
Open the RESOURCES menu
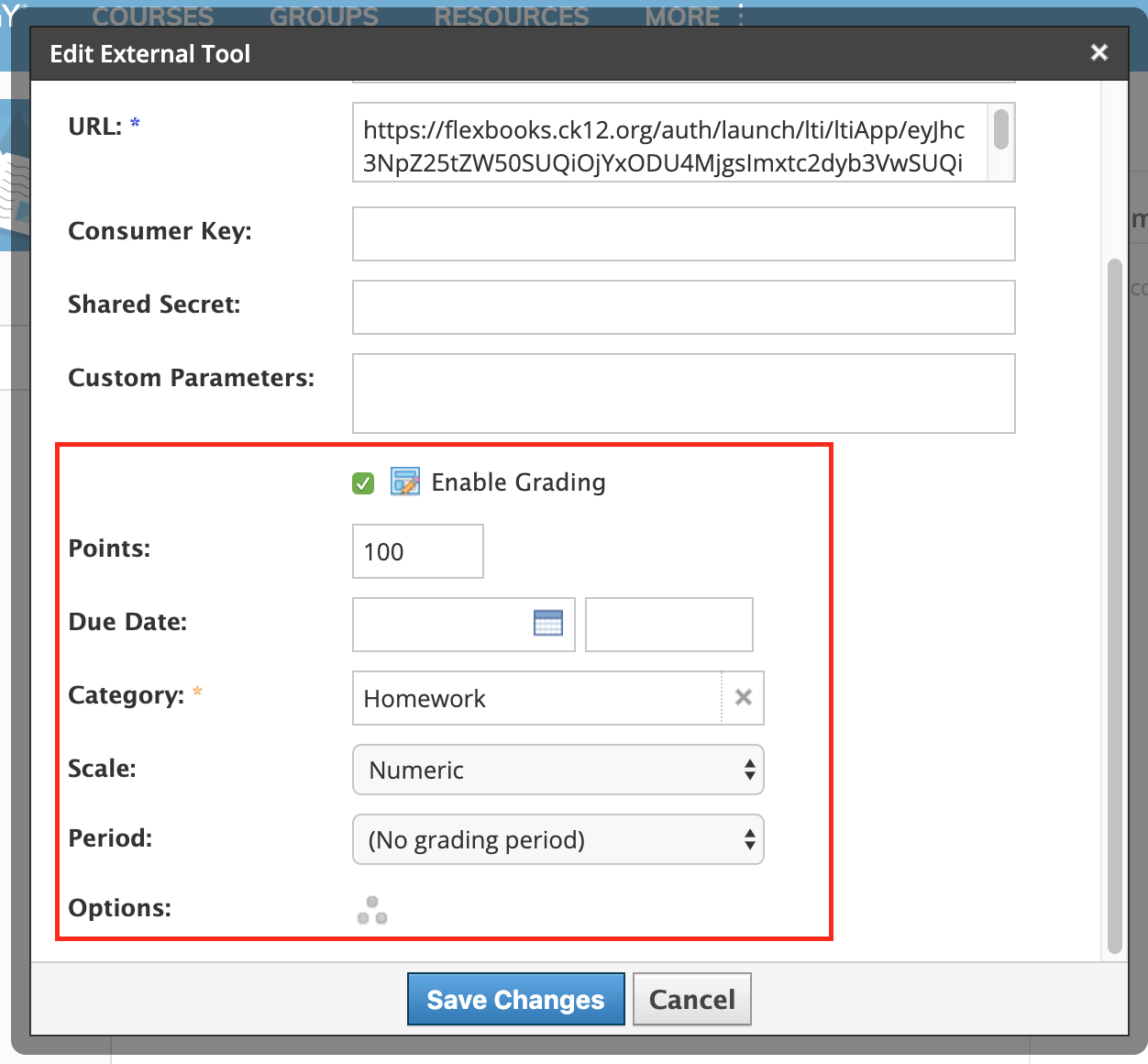click(512, 17)
